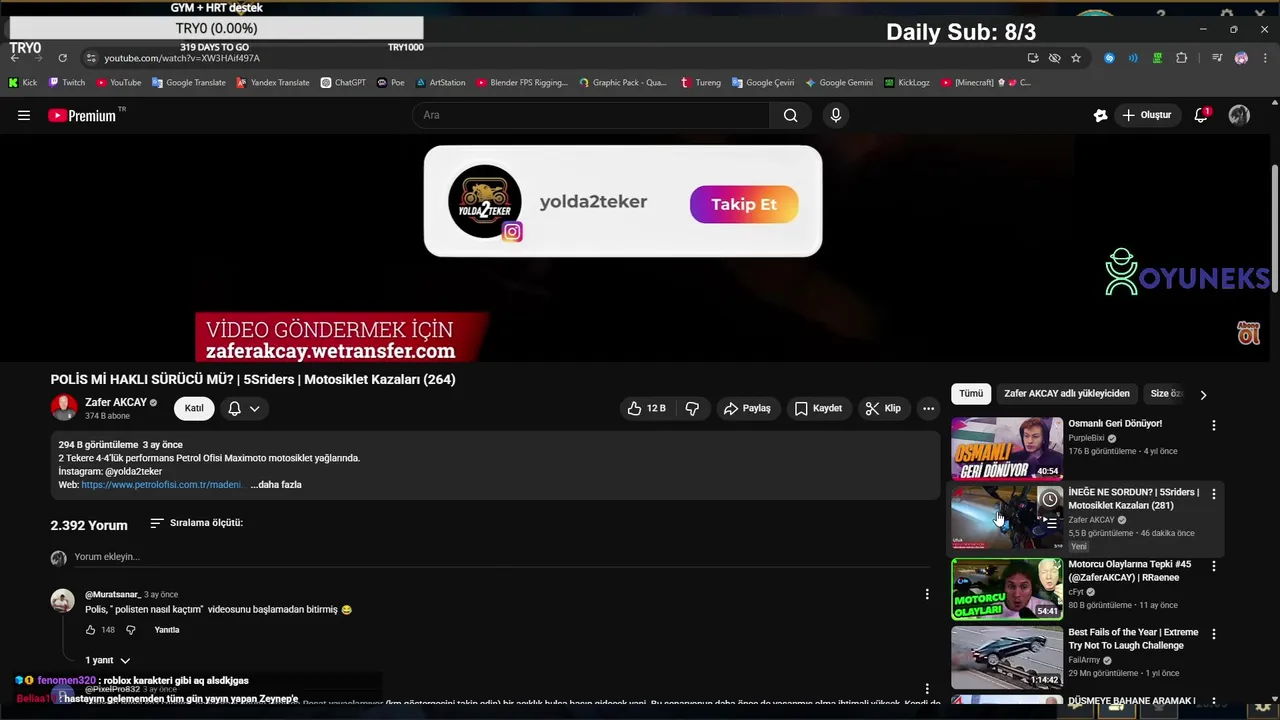
Task: Click the Klip clip button
Action: [x=883, y=408]
